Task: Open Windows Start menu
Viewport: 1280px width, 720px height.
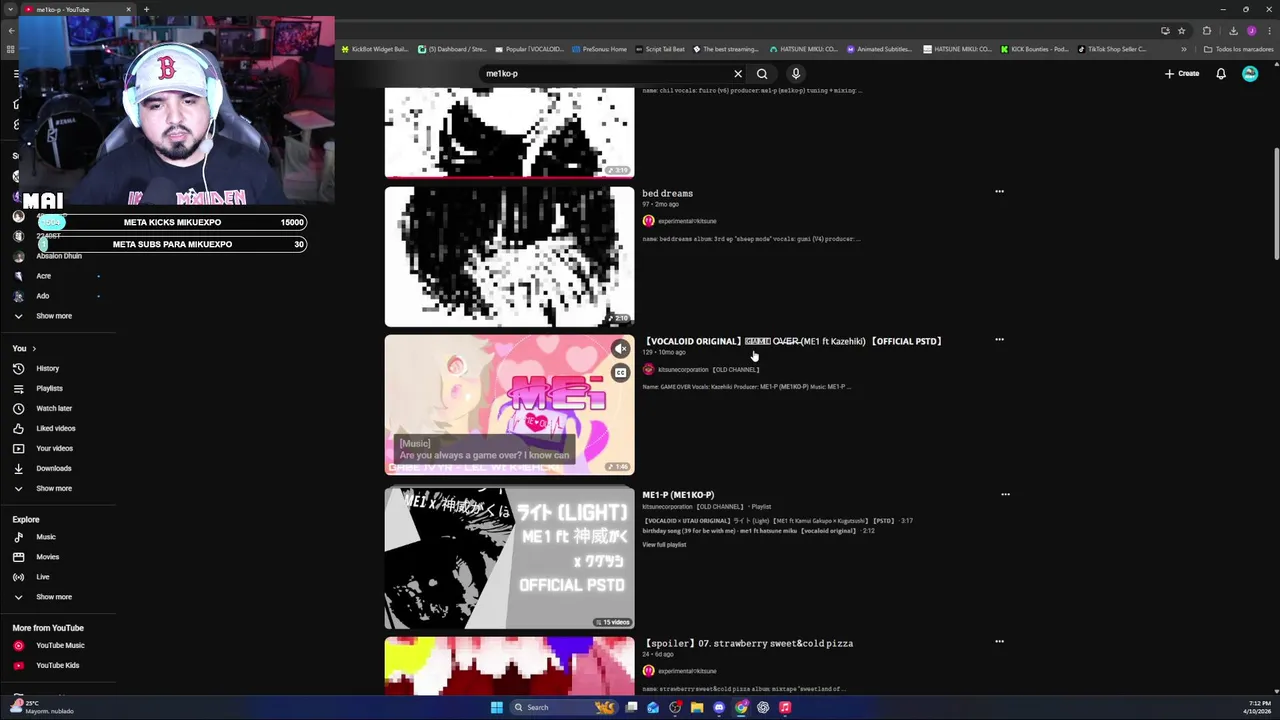Action: coord(497,707)
